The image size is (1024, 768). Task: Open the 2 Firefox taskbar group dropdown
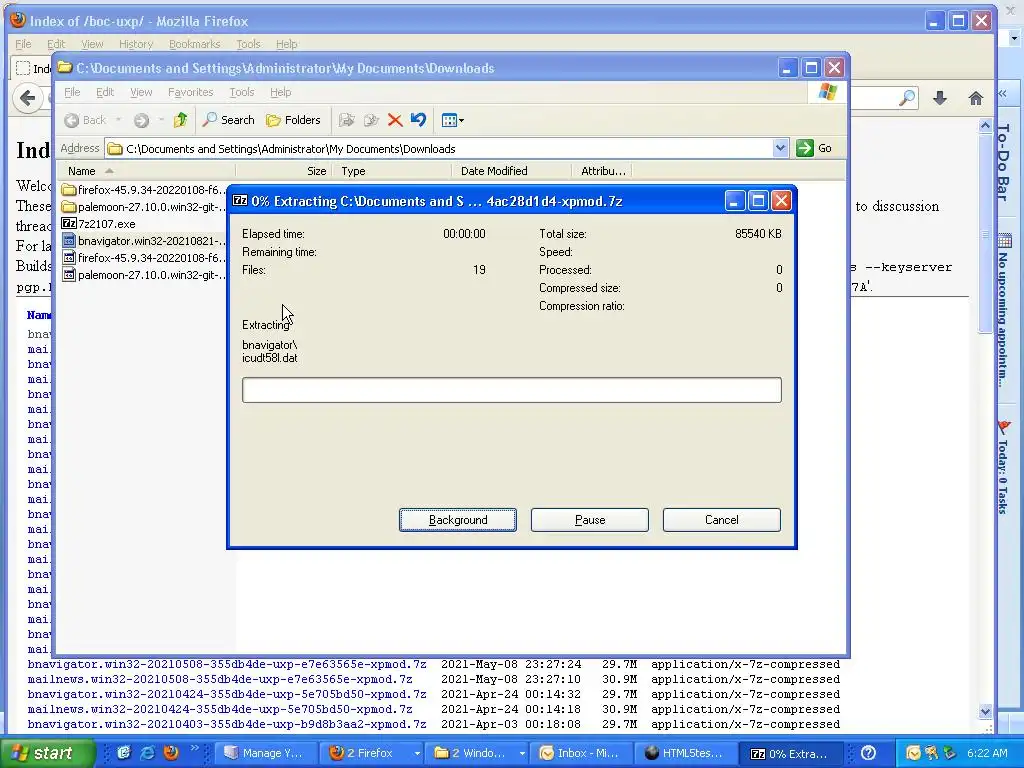(417, 754)
